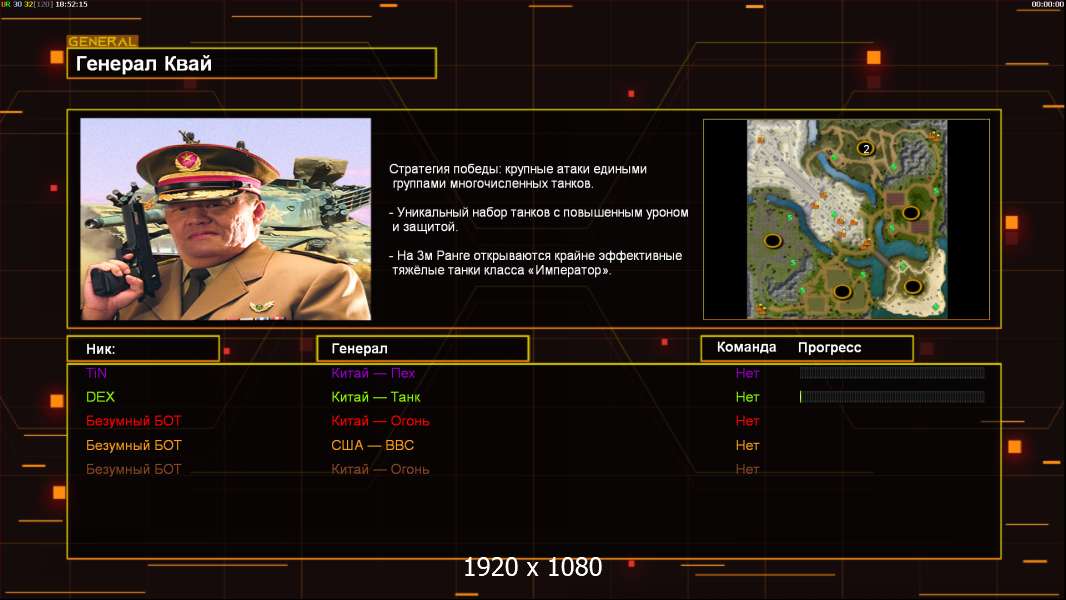Click DEX's loading progress bar
Viewport: 1066px width, 600px height.
891,397
